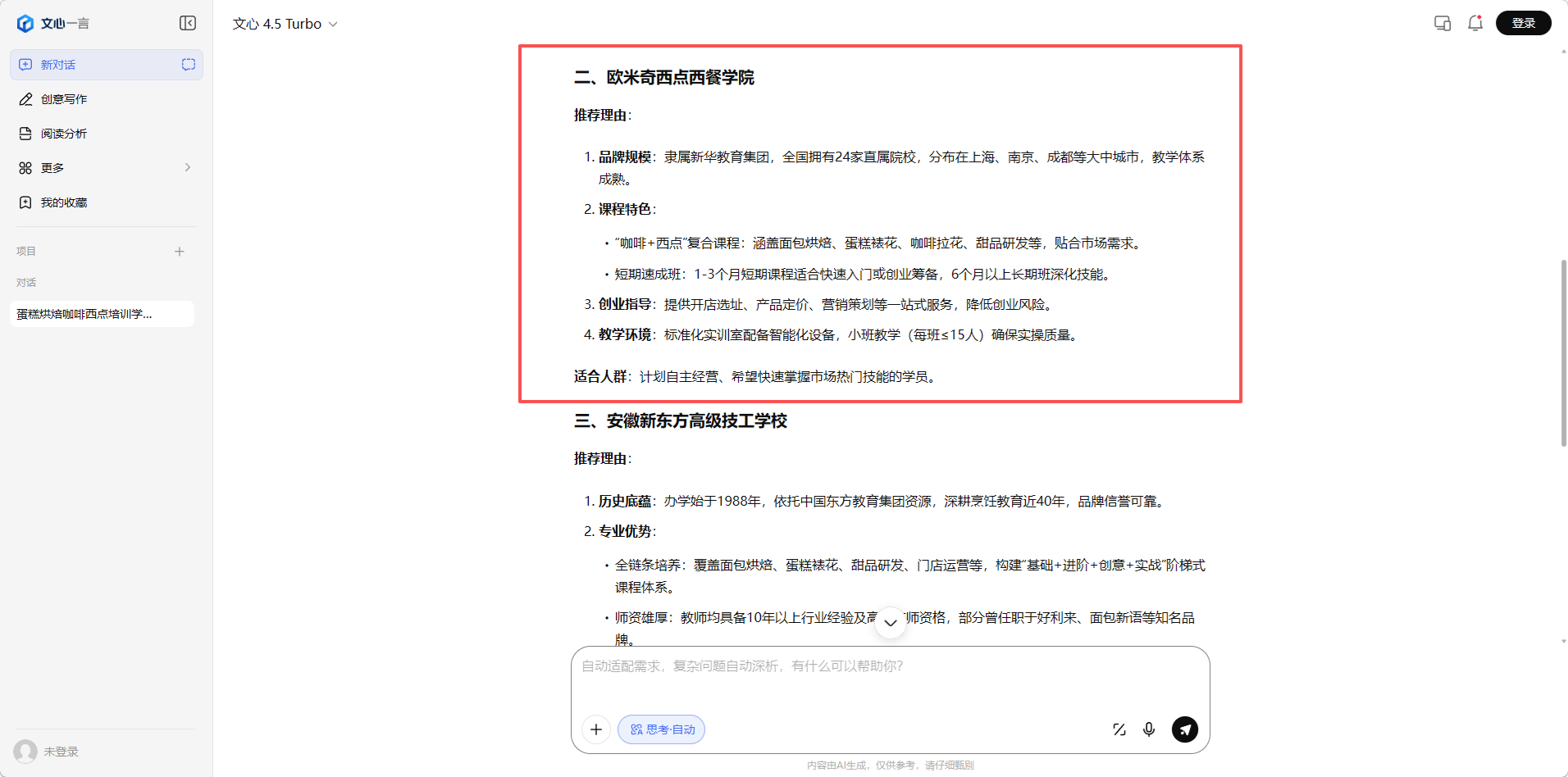Screen dimensions: 1568x777
Task: Add a new project with plus icon
Action: pos(179,251)
